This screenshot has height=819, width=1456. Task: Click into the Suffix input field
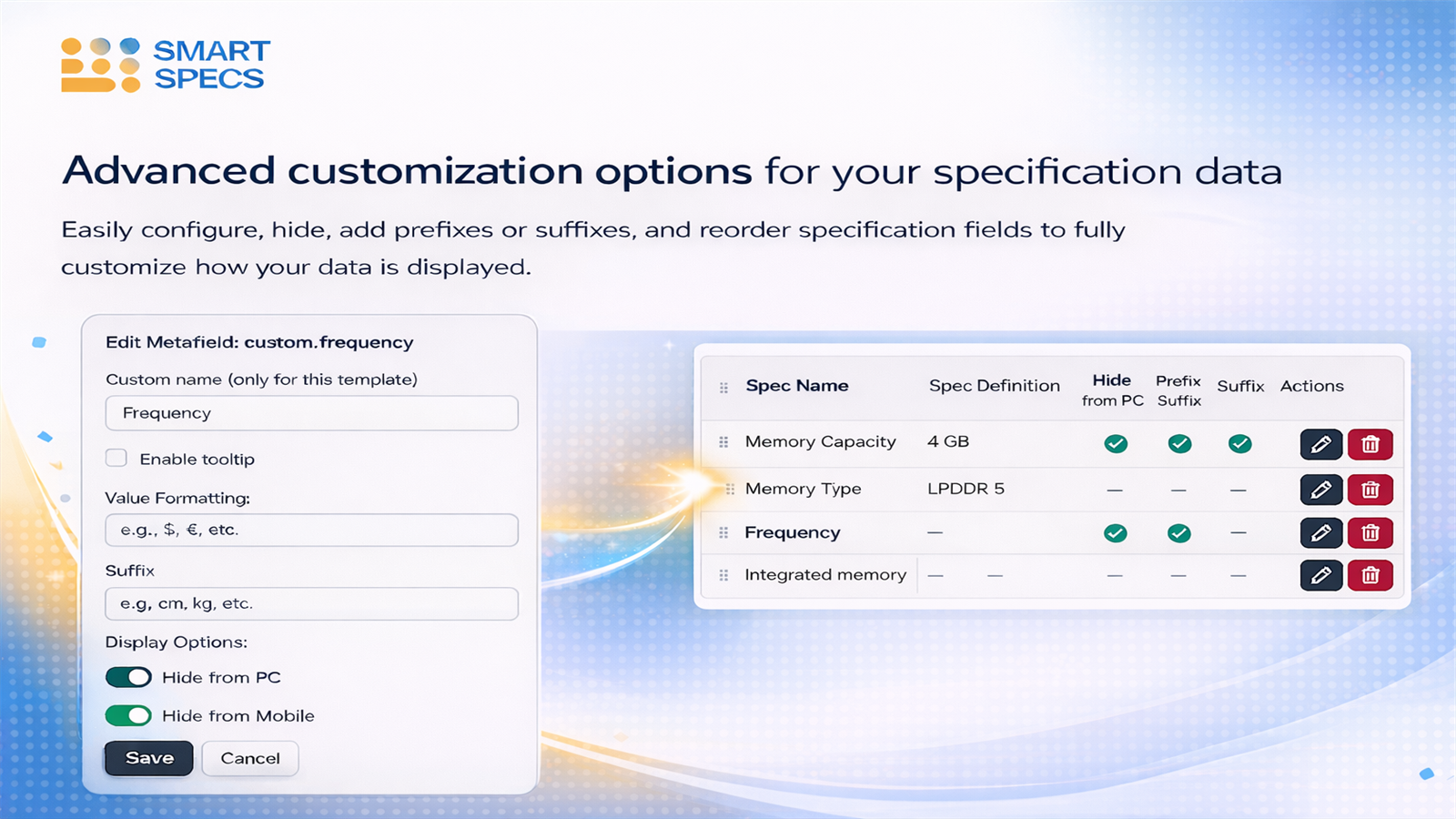pyautogui.click(x=311, y=603)
